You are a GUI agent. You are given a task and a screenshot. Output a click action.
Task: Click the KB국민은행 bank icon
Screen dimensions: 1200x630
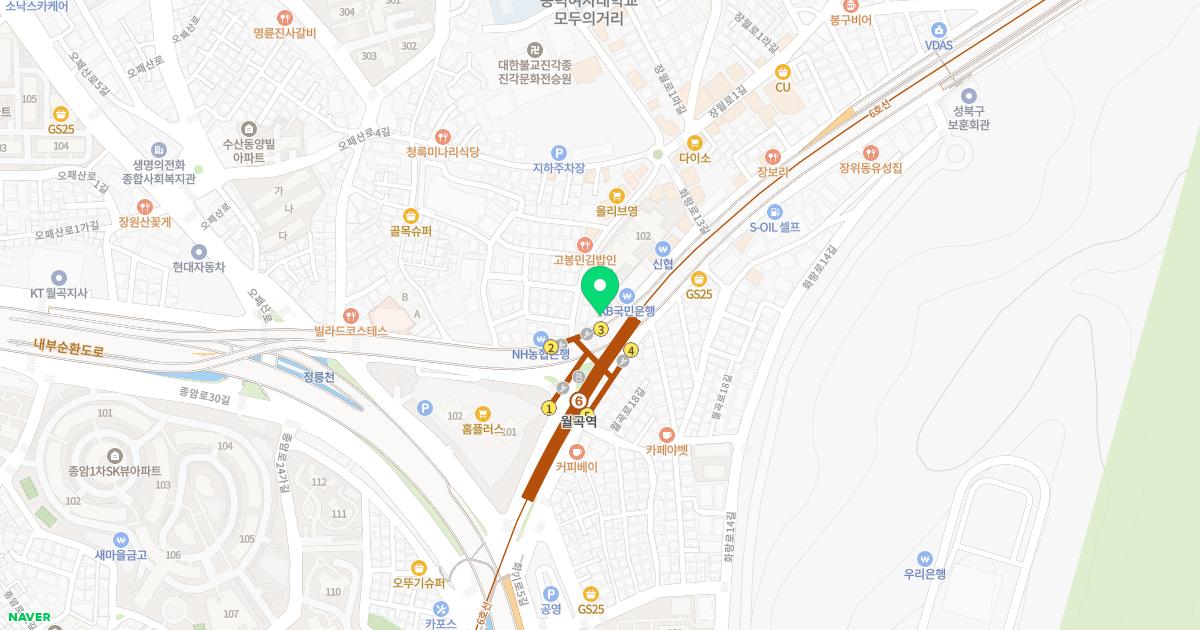click(627, 295)
